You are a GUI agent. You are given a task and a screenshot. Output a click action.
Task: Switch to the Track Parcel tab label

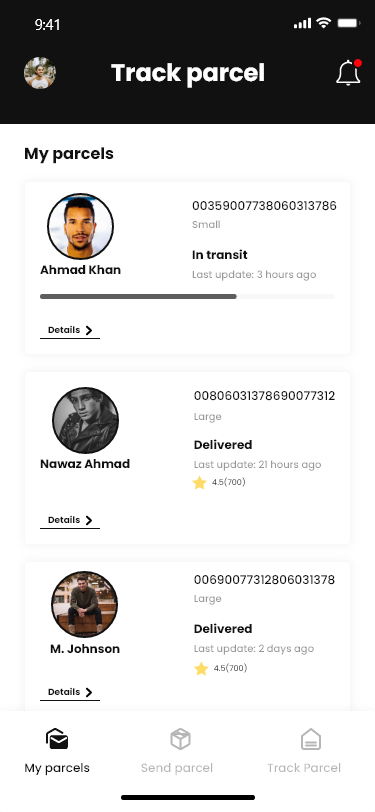[304, 768]
